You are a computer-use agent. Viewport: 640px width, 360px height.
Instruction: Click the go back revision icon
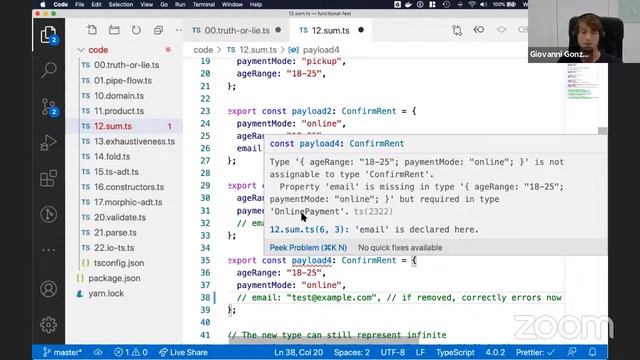479,30
